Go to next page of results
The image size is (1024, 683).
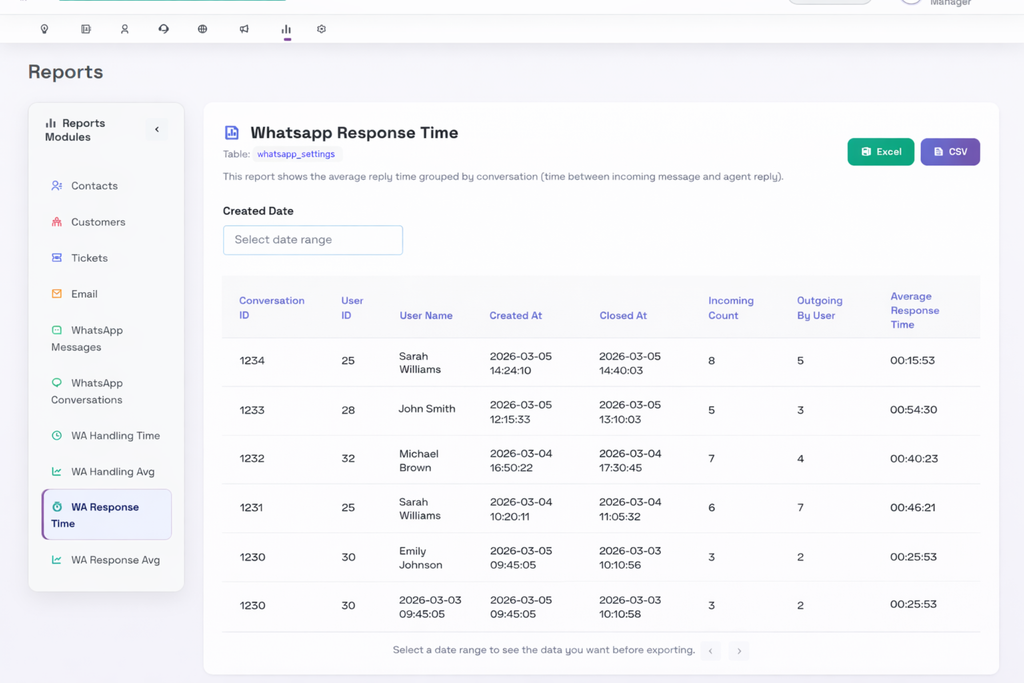coord(739,651)
